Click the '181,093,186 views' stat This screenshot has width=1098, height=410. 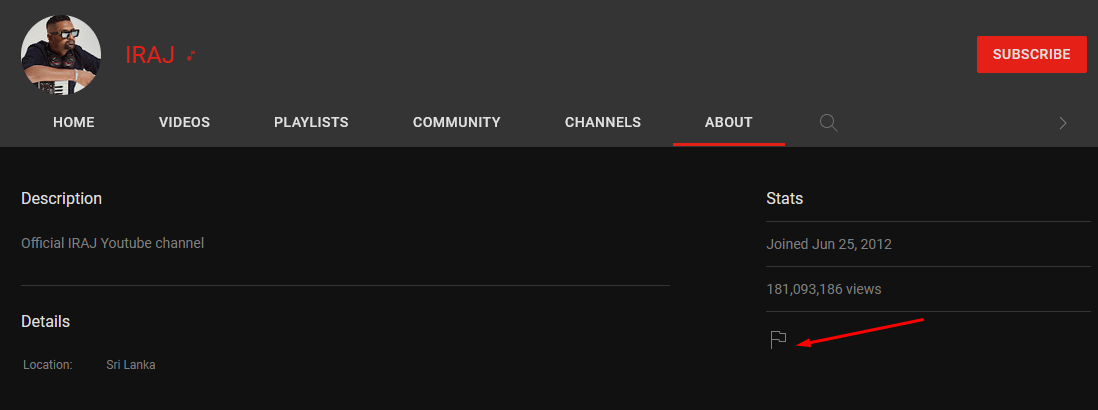coord(824,289)
